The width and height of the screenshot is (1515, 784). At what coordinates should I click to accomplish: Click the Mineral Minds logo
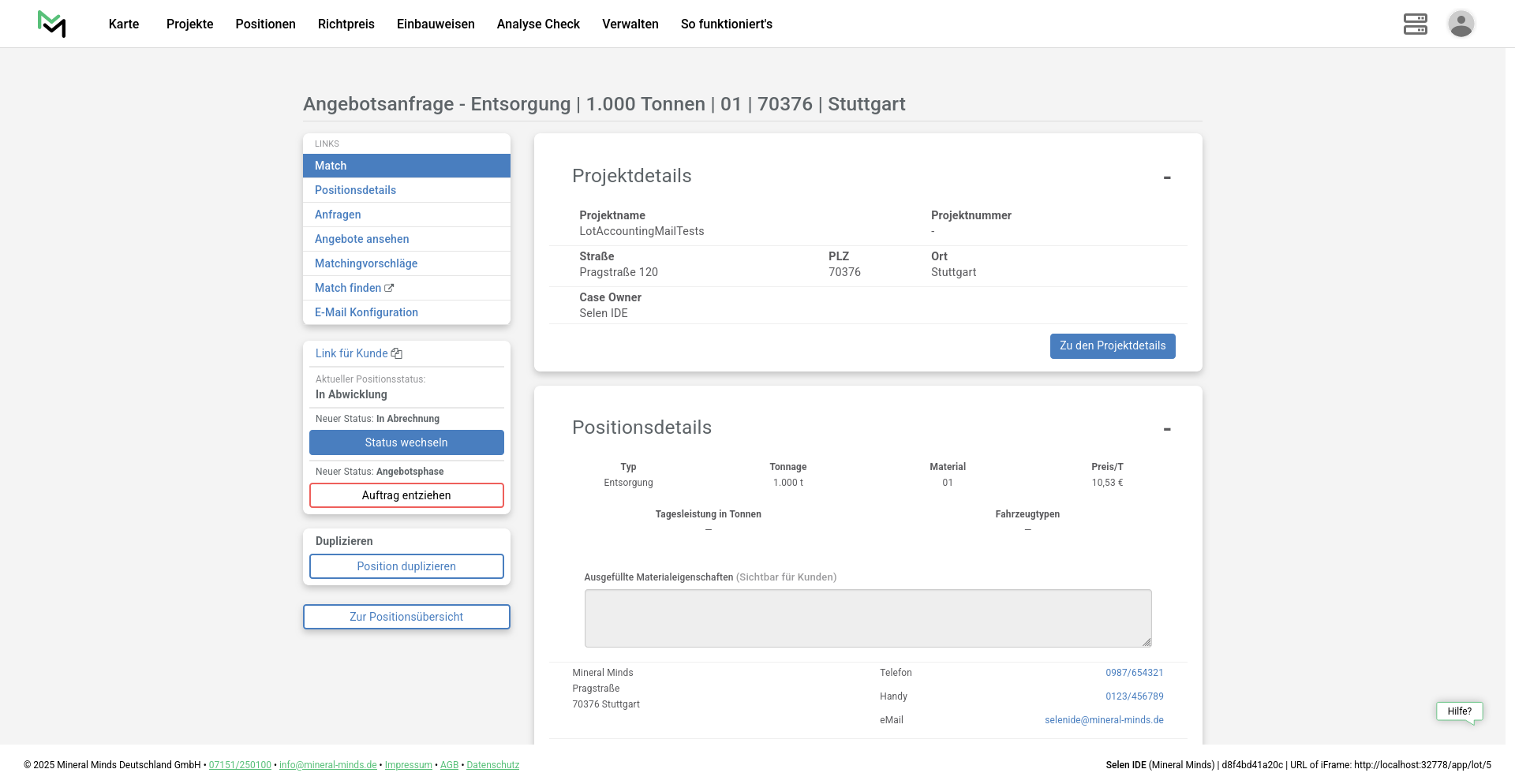point(52,24)
